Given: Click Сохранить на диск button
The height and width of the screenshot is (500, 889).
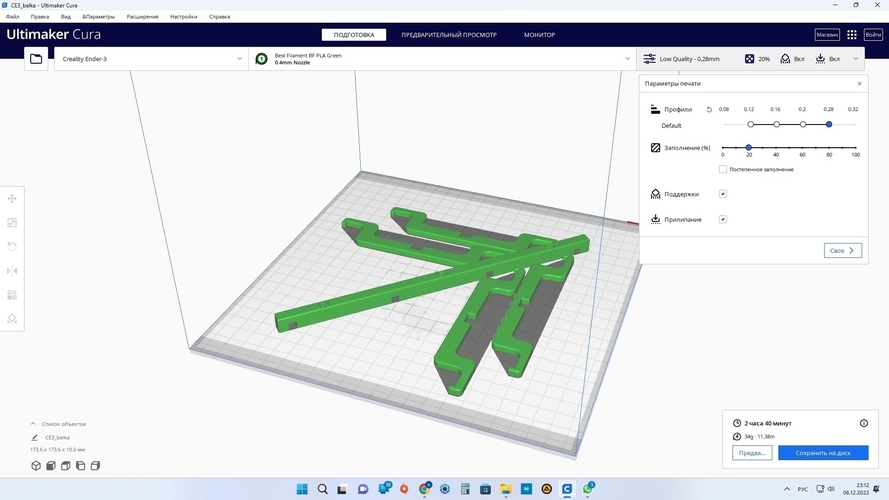Looking at the screenshot, I should tap(823, 453).
